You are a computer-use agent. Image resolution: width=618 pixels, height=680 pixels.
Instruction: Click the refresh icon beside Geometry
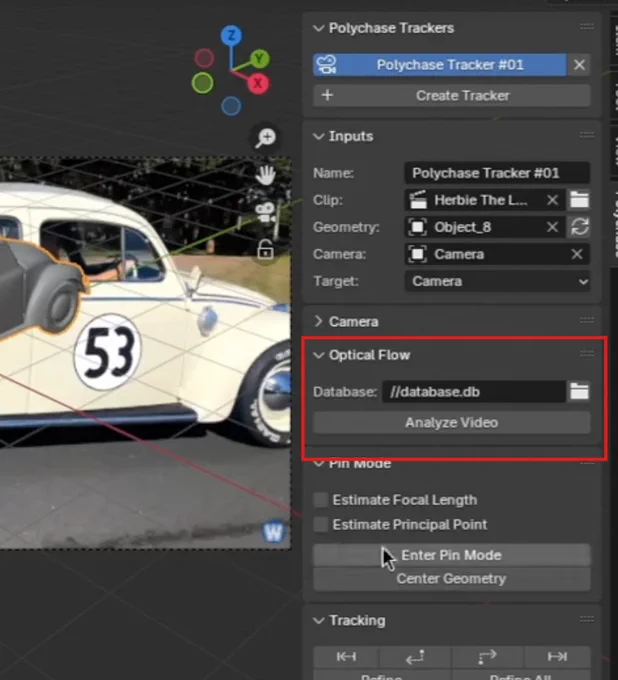tap(579, 227)
